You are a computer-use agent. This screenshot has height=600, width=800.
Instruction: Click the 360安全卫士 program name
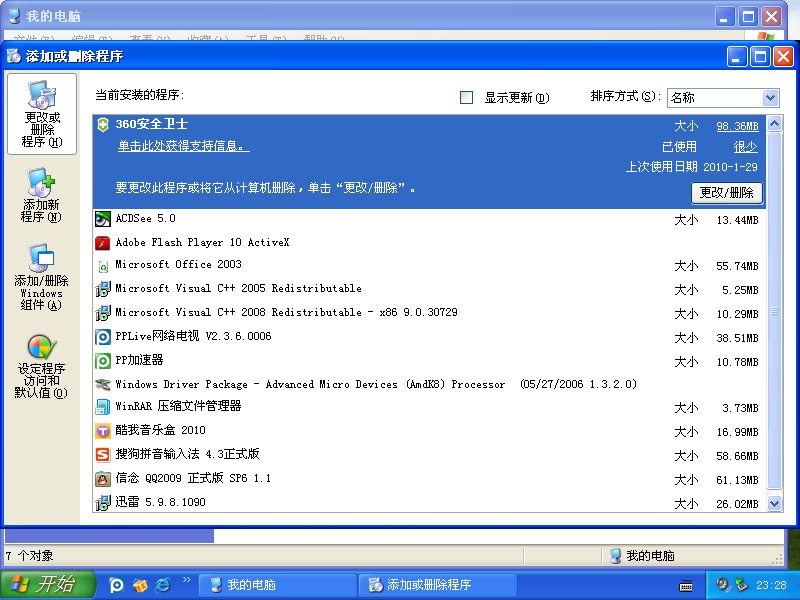(152, 124)
